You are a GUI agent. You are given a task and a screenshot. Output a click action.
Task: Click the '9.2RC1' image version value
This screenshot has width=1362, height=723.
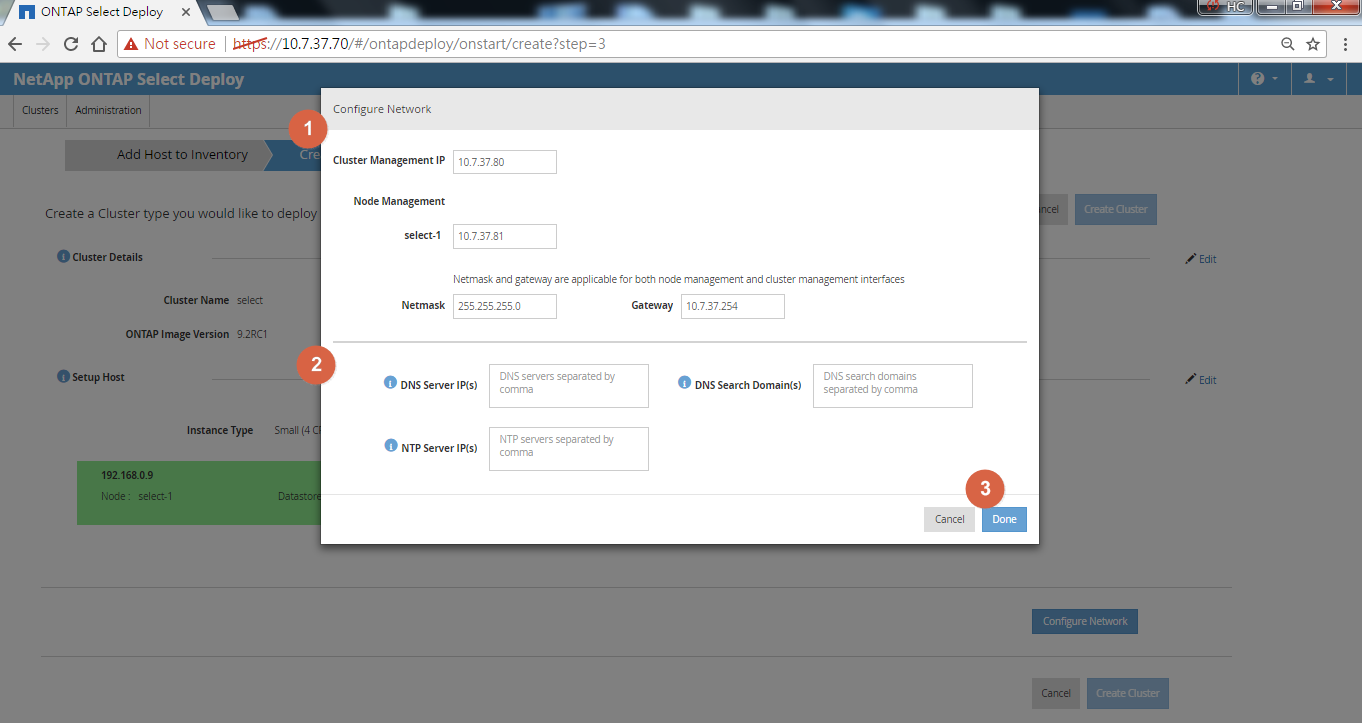252,334
